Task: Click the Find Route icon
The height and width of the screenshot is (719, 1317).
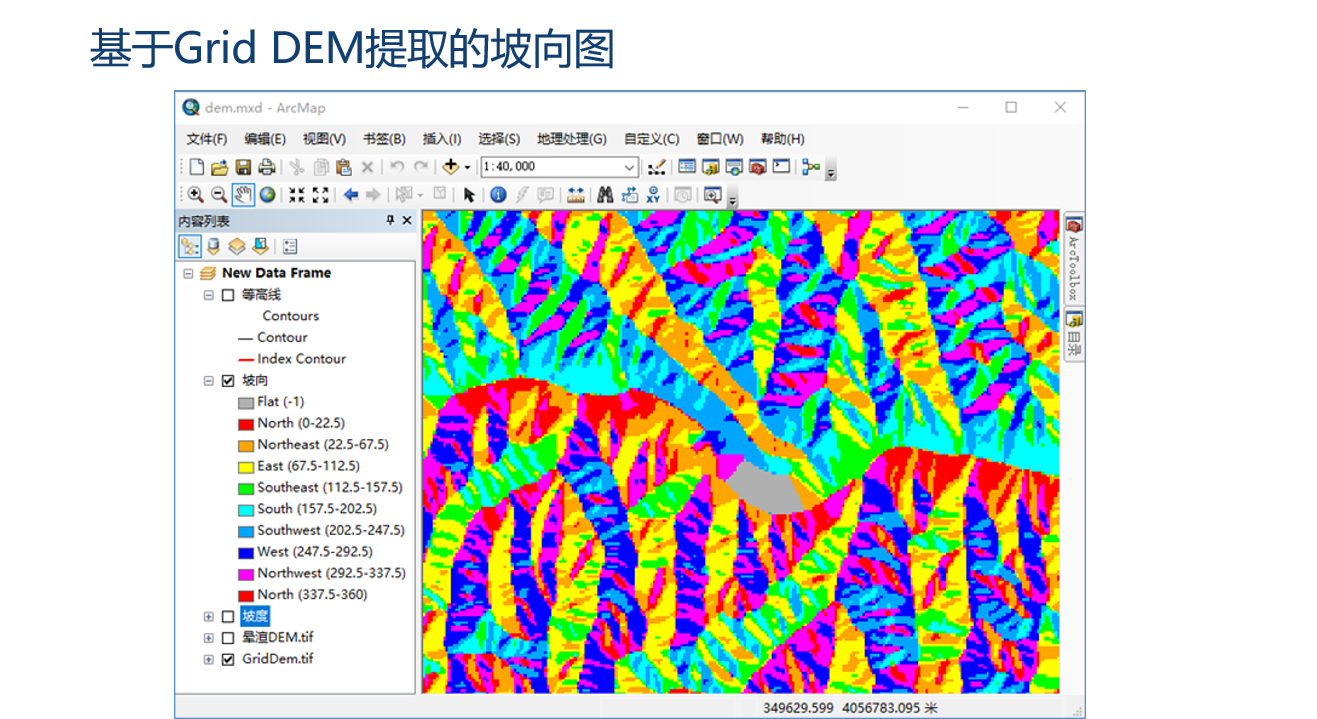Action: (x=629, y=195)
